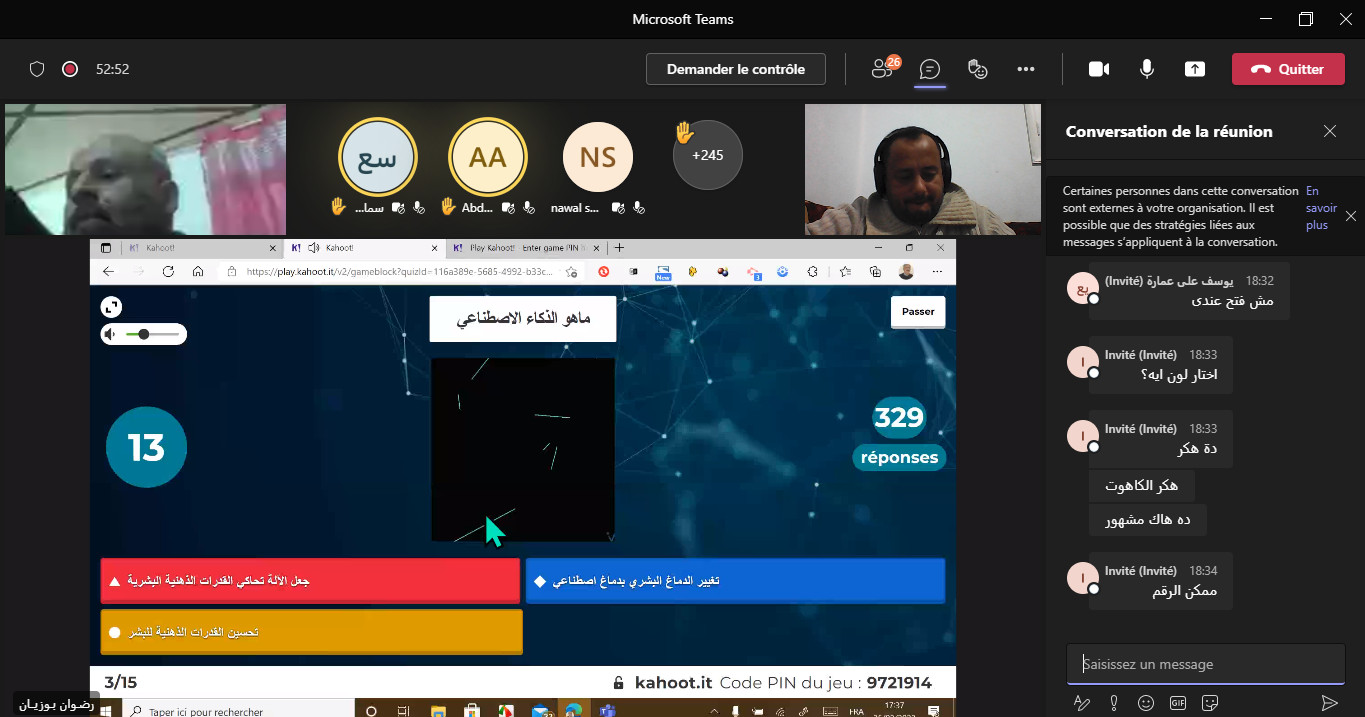Select the AA participant avatar
This screenshot has width=1365, height=717.
pos(488,157)
